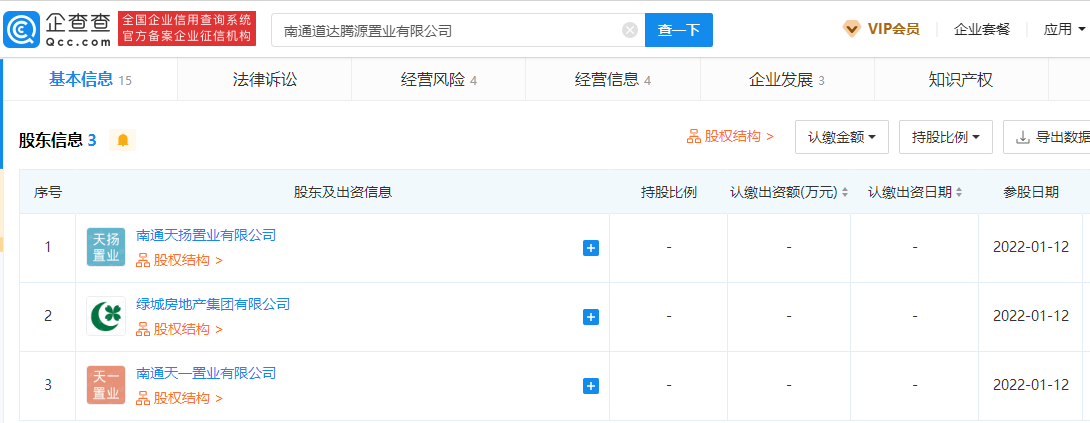This screenshot has height=423, width=1090.
Task: Switch to the 法律诉讼 tab
Action: [265, 80]
